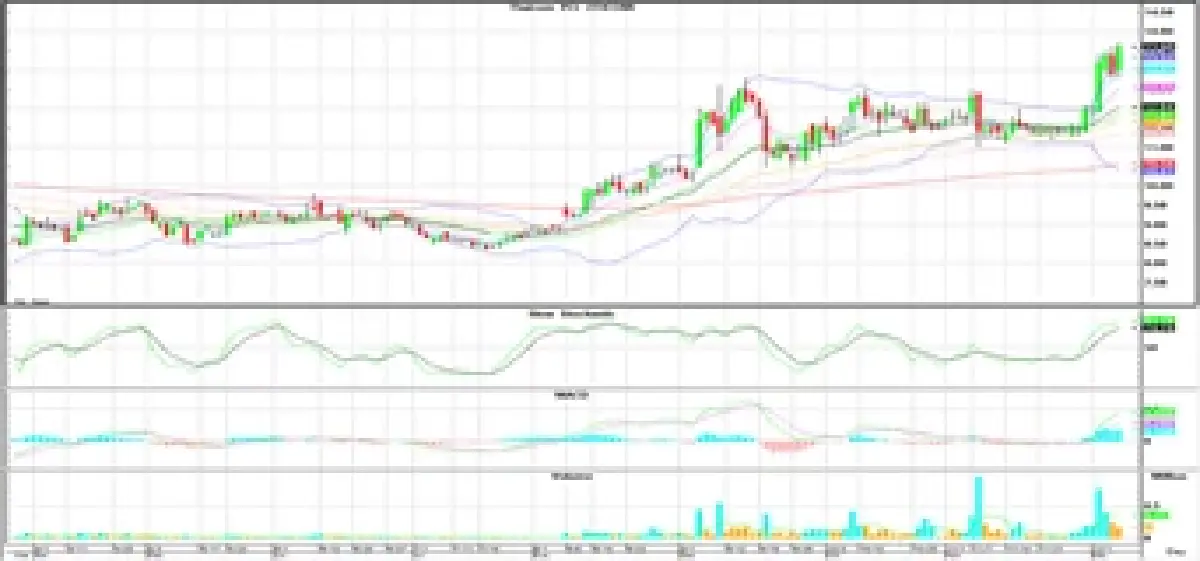The height and width of the screenshot is (561, 1200).
Task: Click the red price label on price axis
Action: click(1158, 162)
